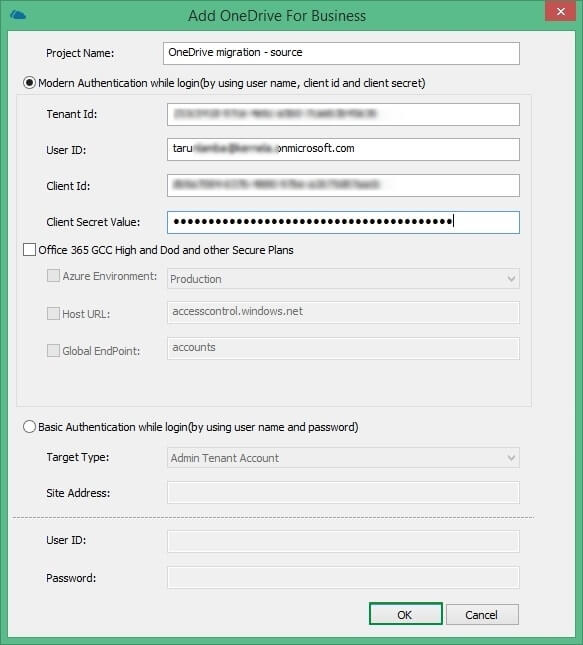Click the OneDrive cloud icon in title bar
The image size is (583, 645).
tap(18, 16)
